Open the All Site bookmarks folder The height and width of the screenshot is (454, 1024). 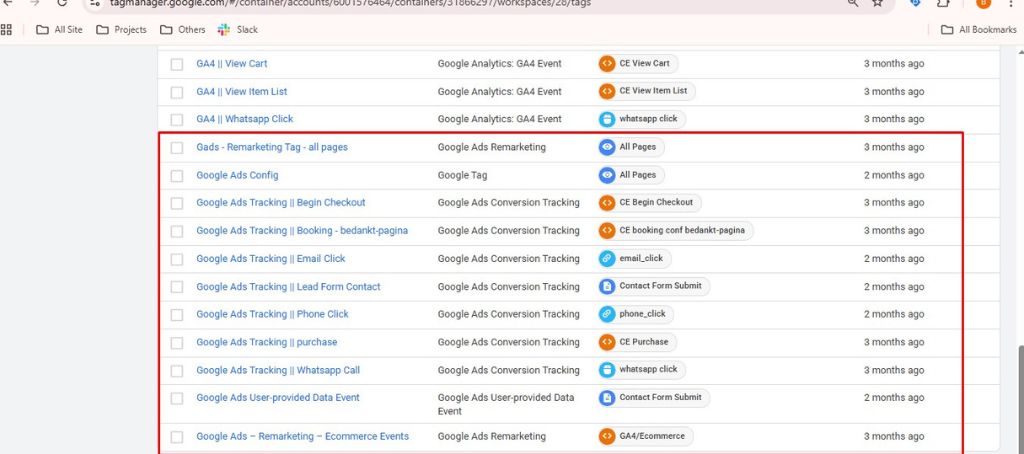coord(59,30)
